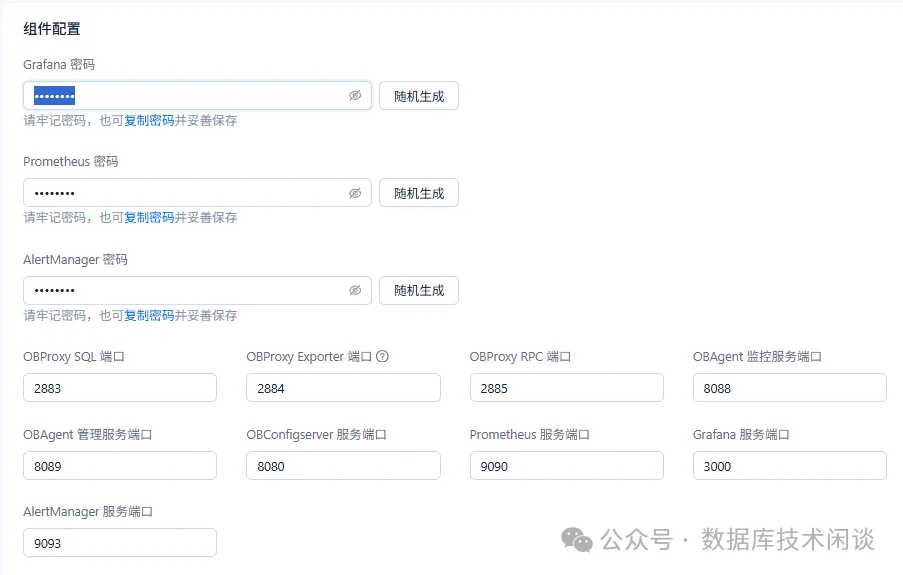Click 随机生成 for the Prometheus password
903x575 pixels.
coord(419,193)
